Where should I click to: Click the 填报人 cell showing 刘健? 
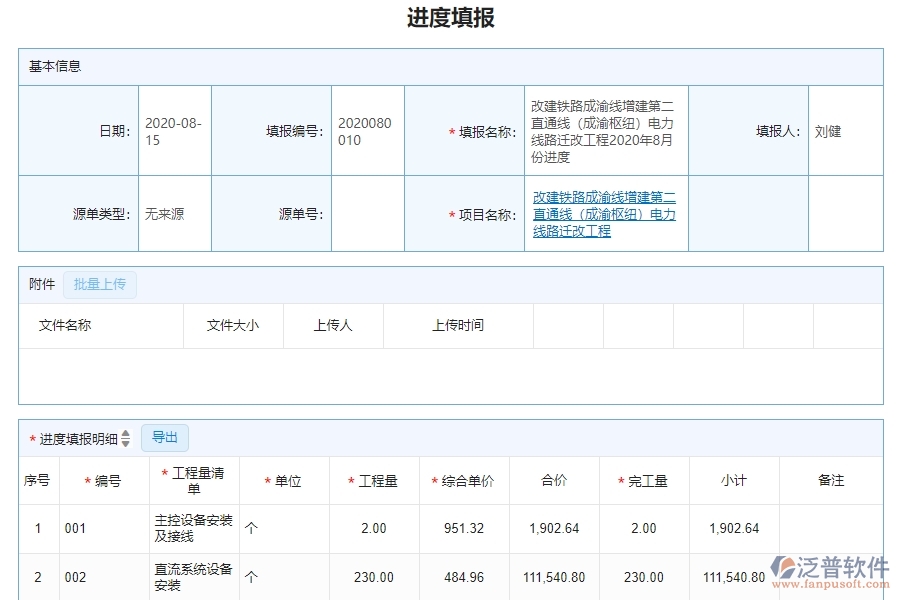tap(846, 131)
